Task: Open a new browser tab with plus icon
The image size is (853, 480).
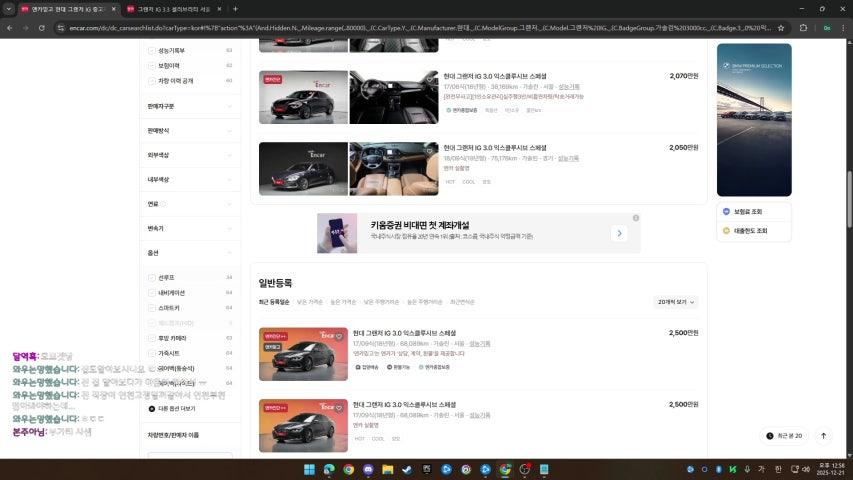Action: pos(235,9)
